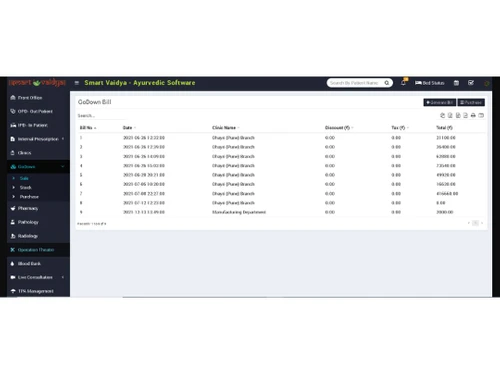Click date 2021-12-13 13:49:00 cell

tap(144, 212)
